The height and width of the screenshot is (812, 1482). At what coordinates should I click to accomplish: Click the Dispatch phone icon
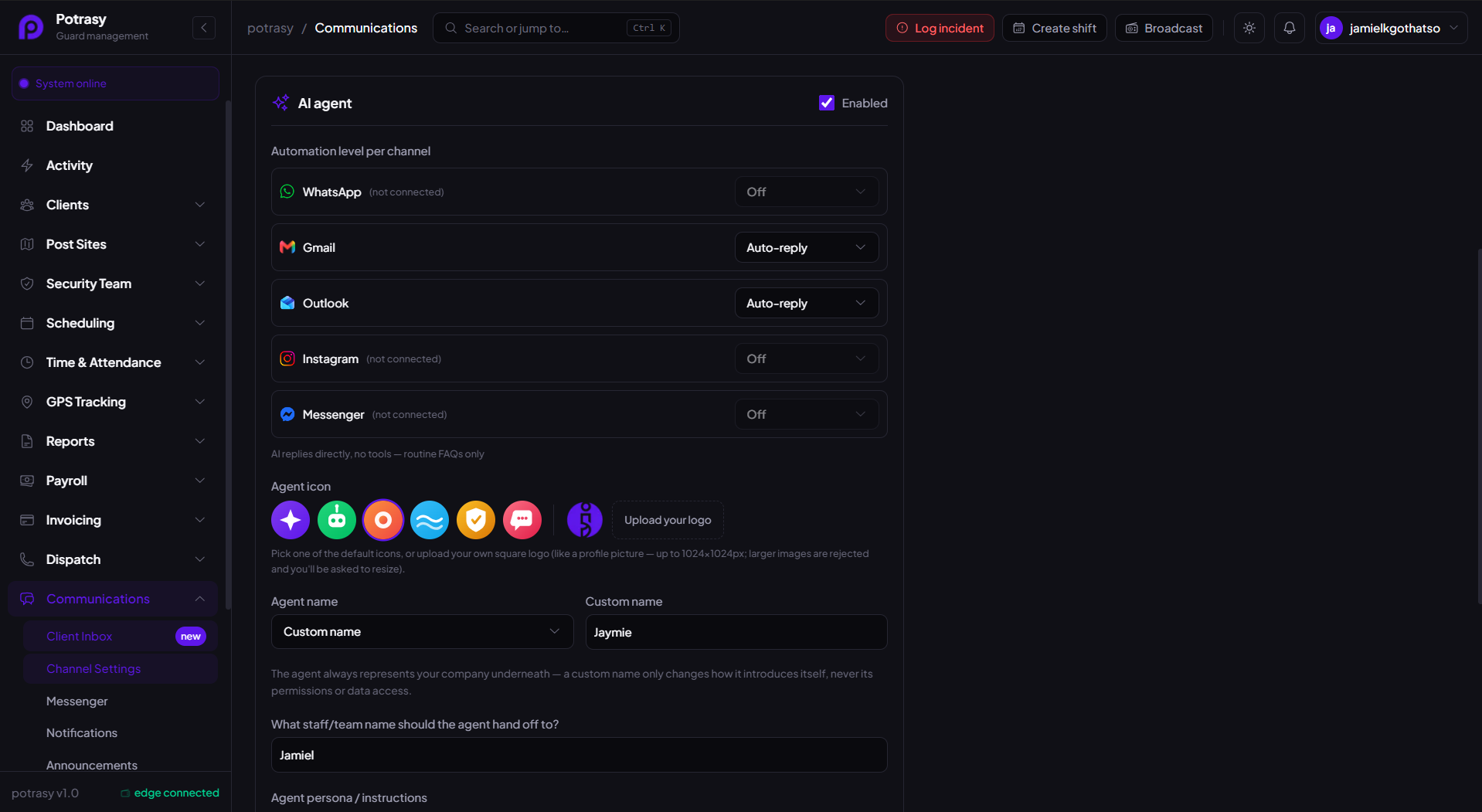tap(27, 559)
